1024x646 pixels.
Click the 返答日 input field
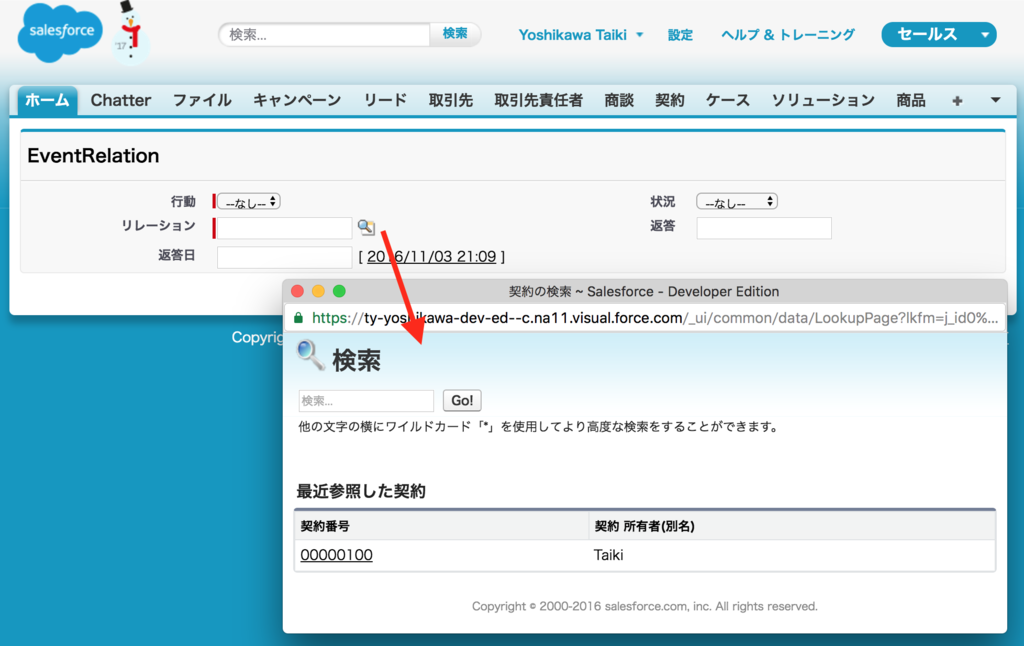(284, 257)
